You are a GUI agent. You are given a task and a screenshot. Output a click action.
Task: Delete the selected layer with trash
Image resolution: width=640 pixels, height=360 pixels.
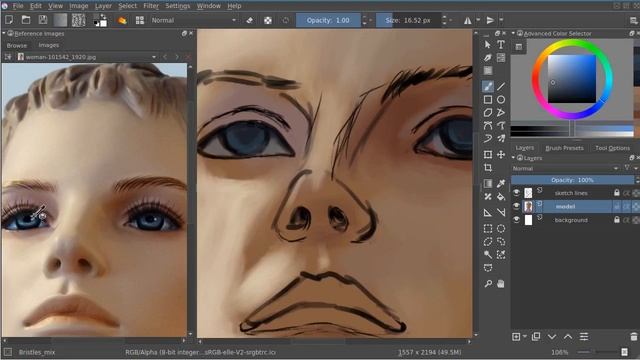pyautogui.click(x=633, y=337)
